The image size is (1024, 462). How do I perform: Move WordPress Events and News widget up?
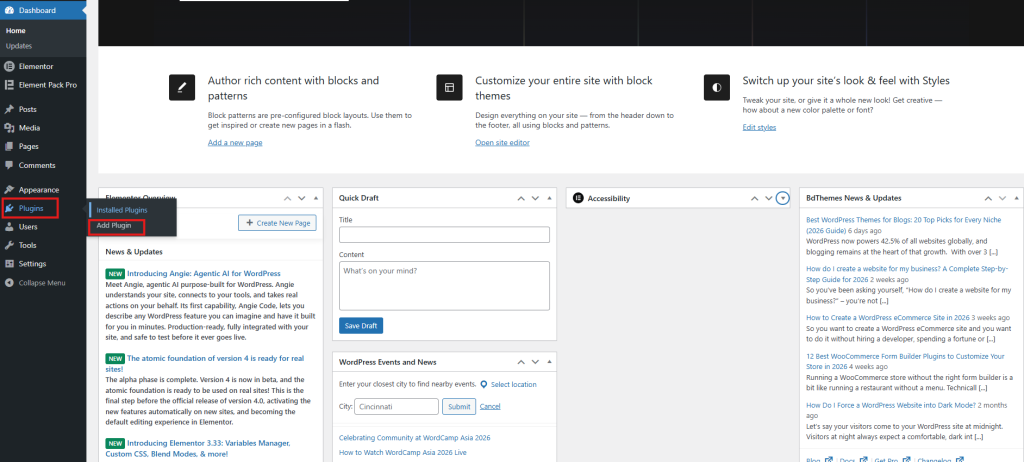click(x=521, y=362)
